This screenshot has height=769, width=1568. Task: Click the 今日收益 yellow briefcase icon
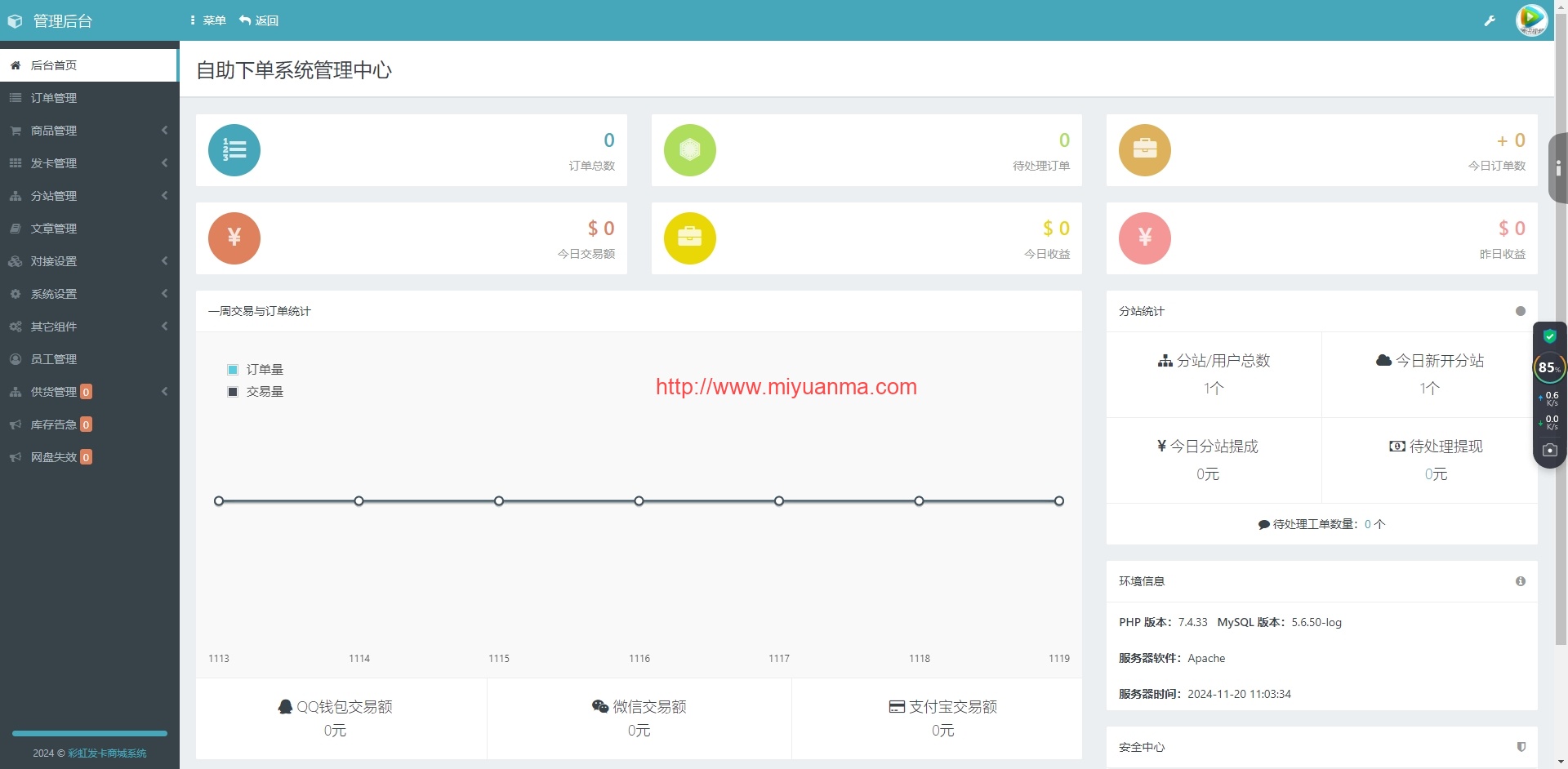point(690,238)
